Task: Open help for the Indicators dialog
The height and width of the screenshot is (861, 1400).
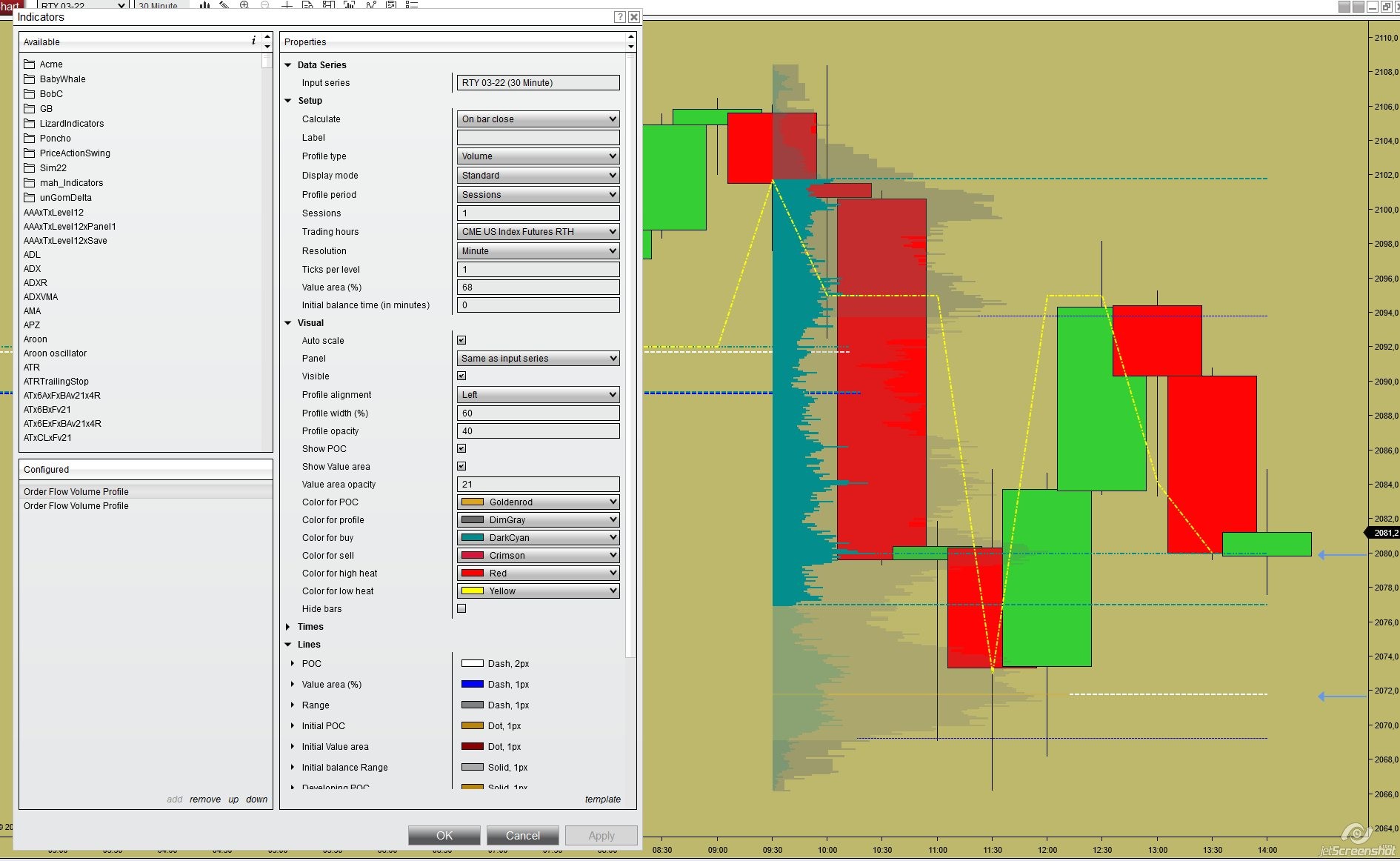Action: [x=620, y=17]
